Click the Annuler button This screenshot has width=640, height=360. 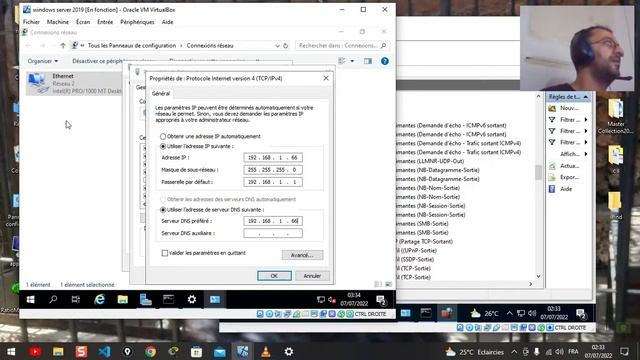coord(312,276)
